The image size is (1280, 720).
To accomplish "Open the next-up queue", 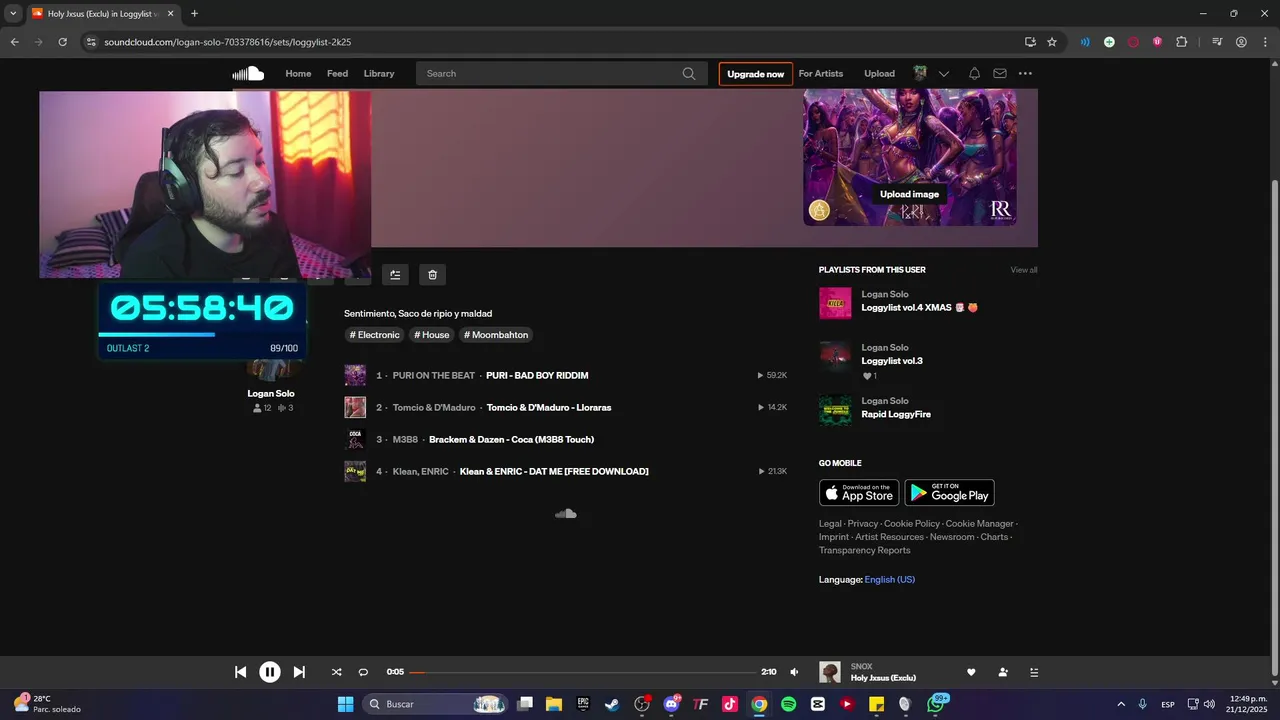I will coord(1034,672).
